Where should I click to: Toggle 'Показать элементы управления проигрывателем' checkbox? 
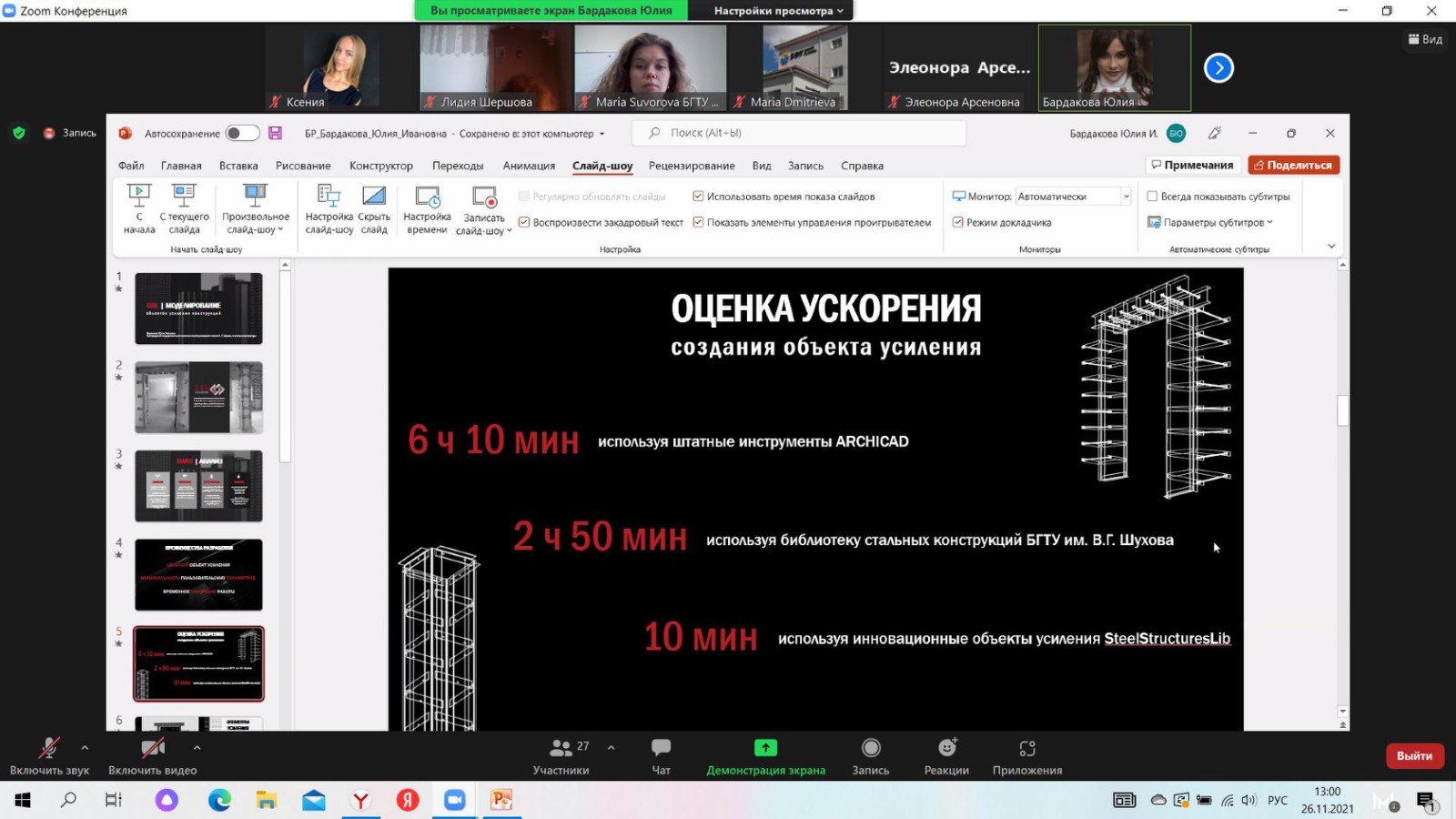pyautogui.click(x=698, y=222)
